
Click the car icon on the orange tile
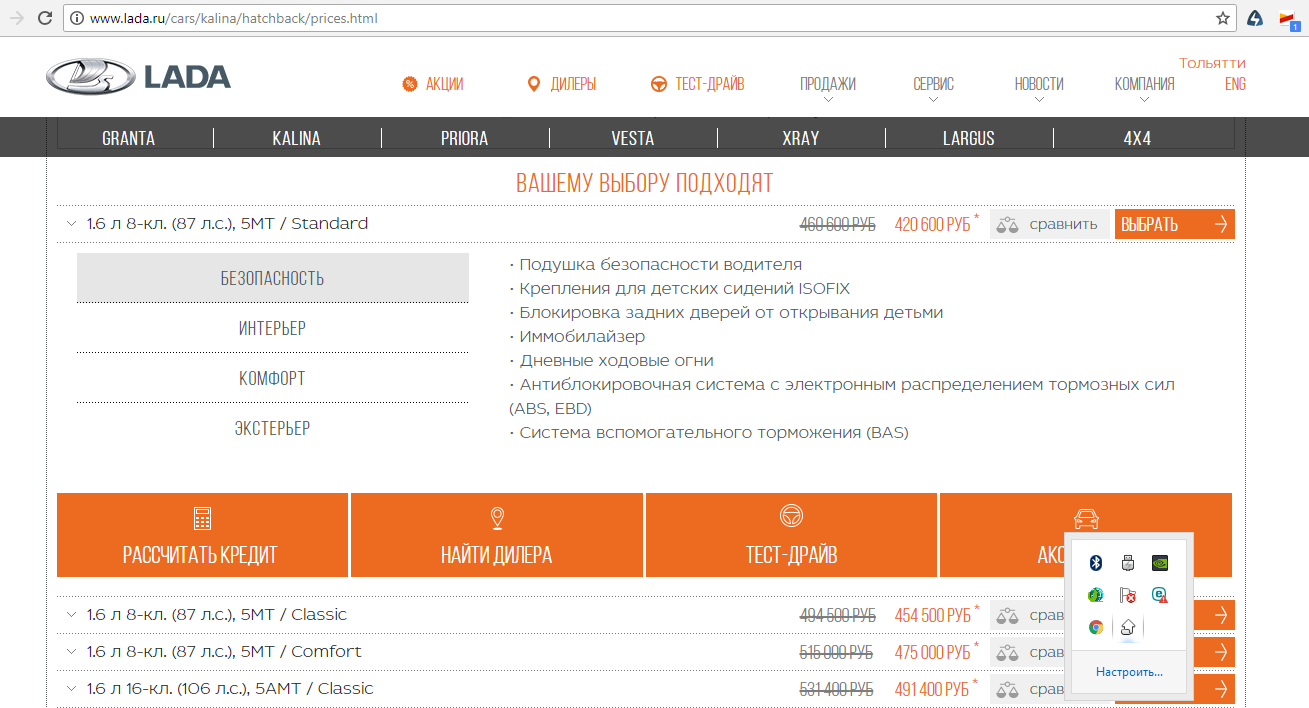point(1086,518)
